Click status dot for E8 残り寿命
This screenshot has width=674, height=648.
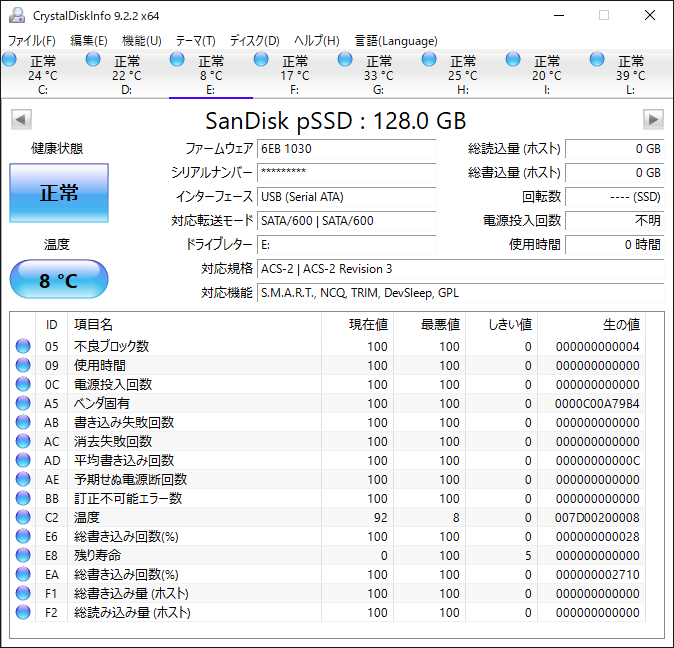click(23, 555)
